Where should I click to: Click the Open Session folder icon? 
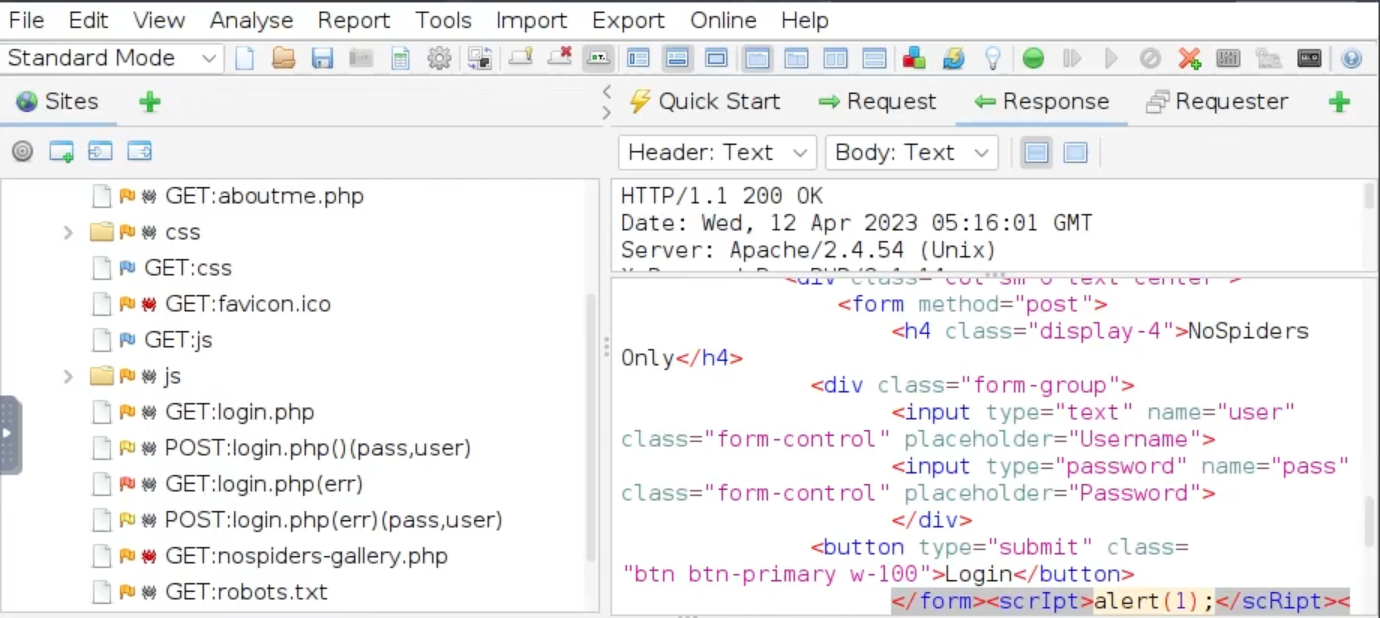point(283,59)
